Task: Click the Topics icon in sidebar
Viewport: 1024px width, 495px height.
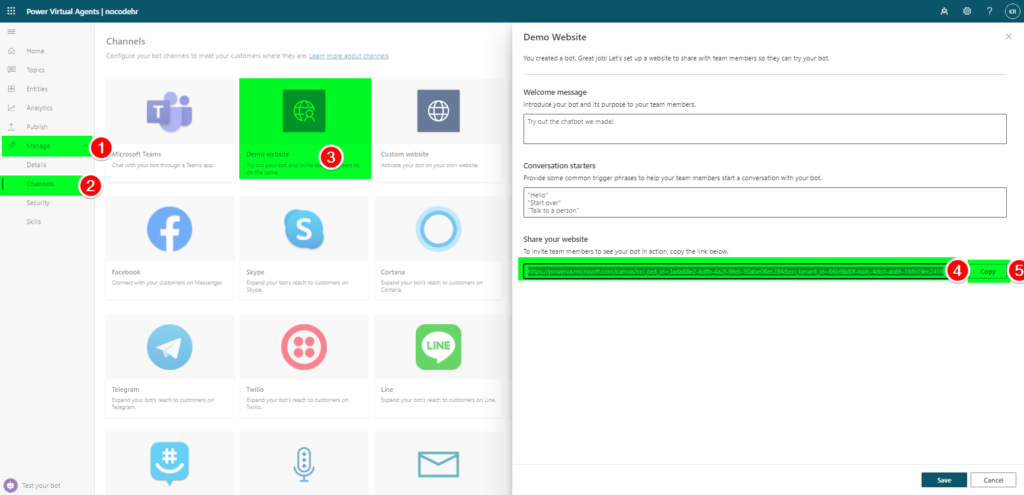Action: [11, 70]
